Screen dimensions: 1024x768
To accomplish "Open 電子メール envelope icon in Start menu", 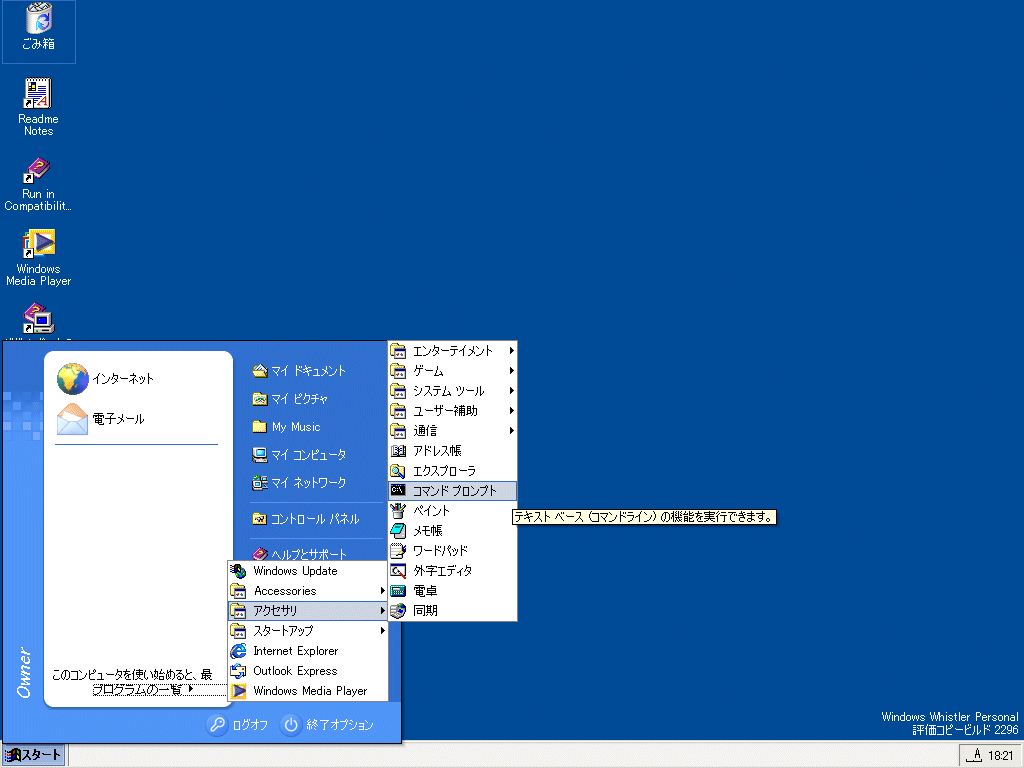I will click(72, 419).
